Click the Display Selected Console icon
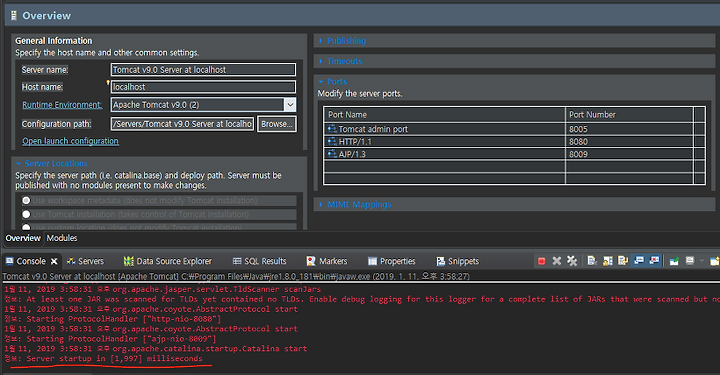720x375 pixels. pos(690,261)
